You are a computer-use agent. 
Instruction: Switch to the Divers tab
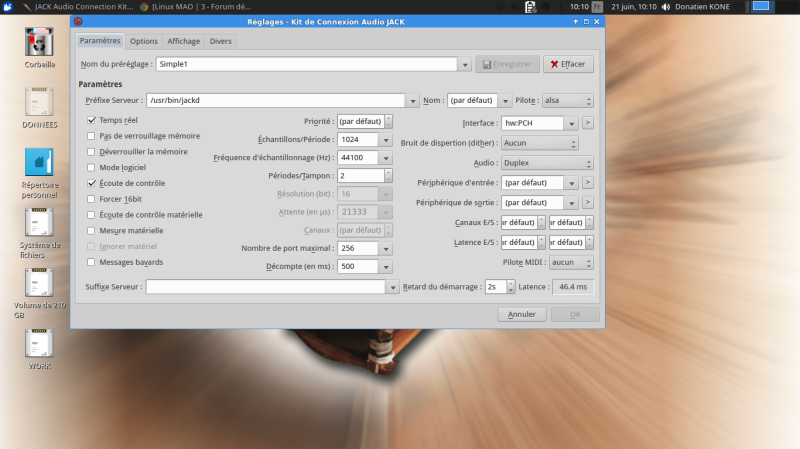coord(220,41)
